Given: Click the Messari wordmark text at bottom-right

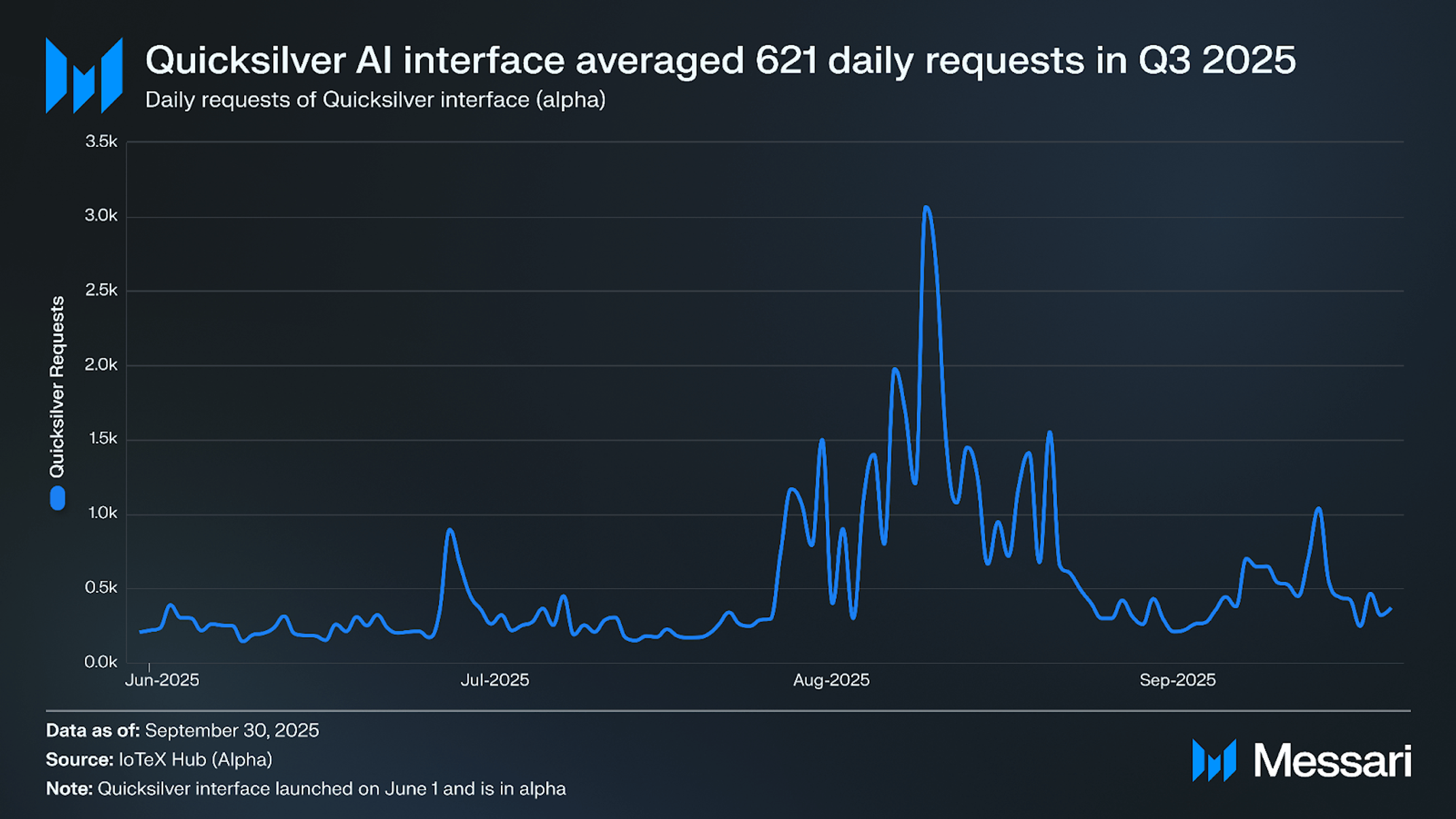Looking at the screenshot, I should tap(1332, 761).
